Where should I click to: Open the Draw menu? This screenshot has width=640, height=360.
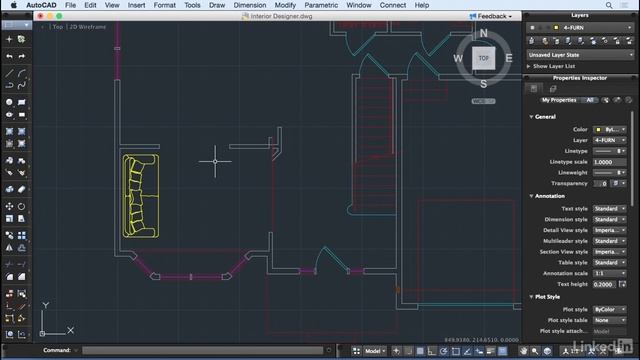[217, 5]
